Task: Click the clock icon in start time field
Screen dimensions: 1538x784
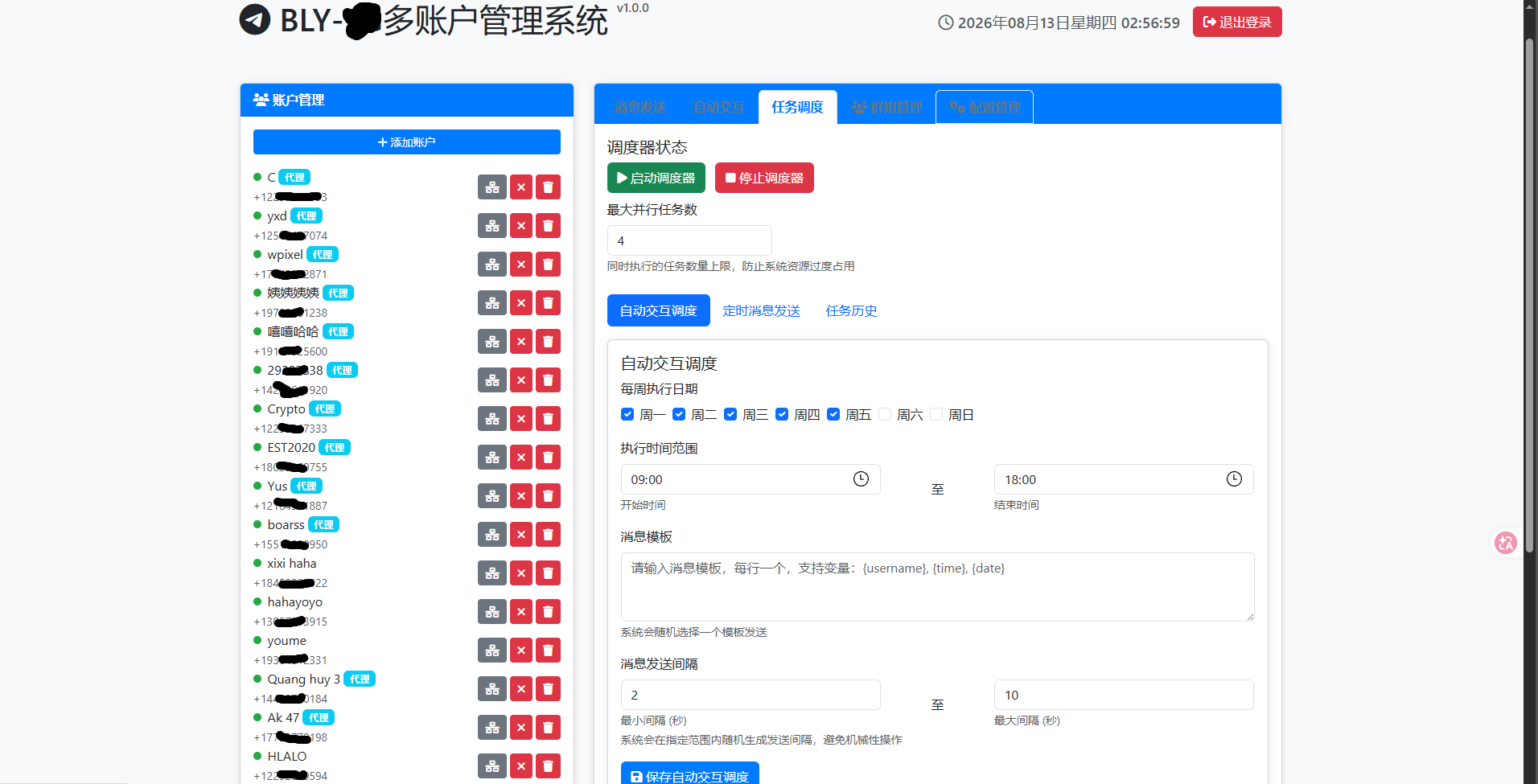Action: click(861, 479)
